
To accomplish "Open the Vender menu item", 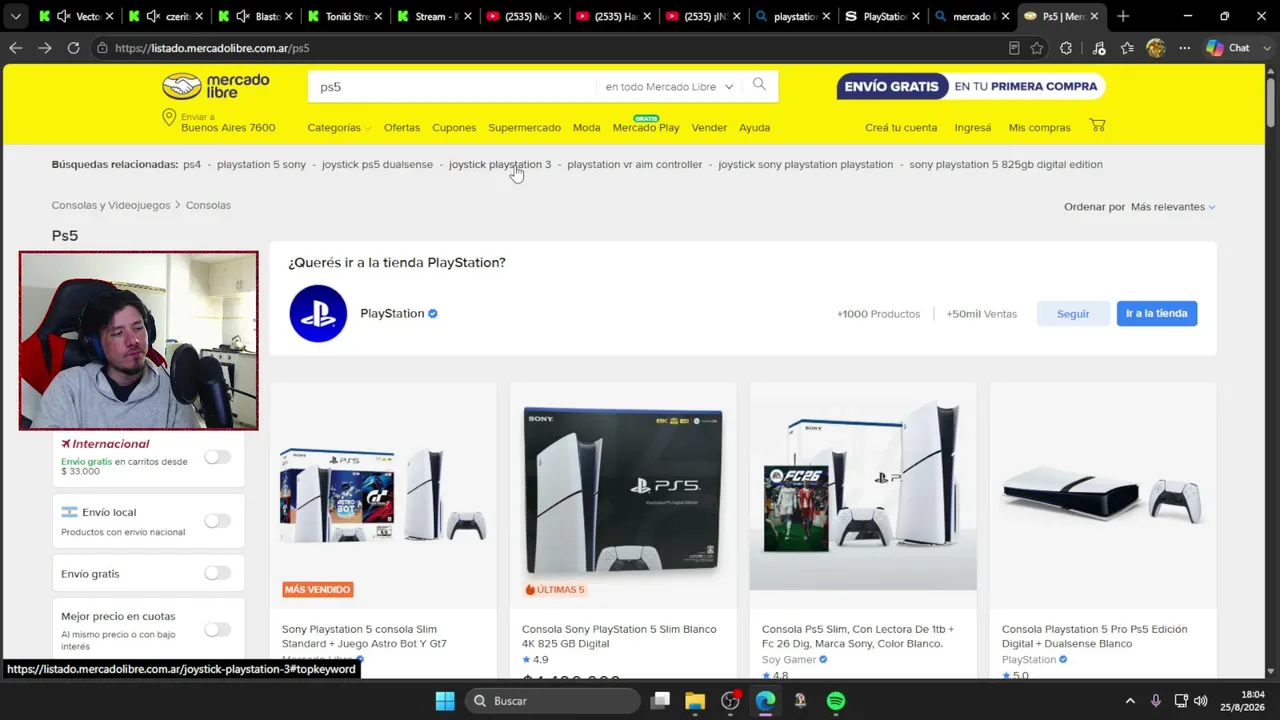I will point(709,128).
